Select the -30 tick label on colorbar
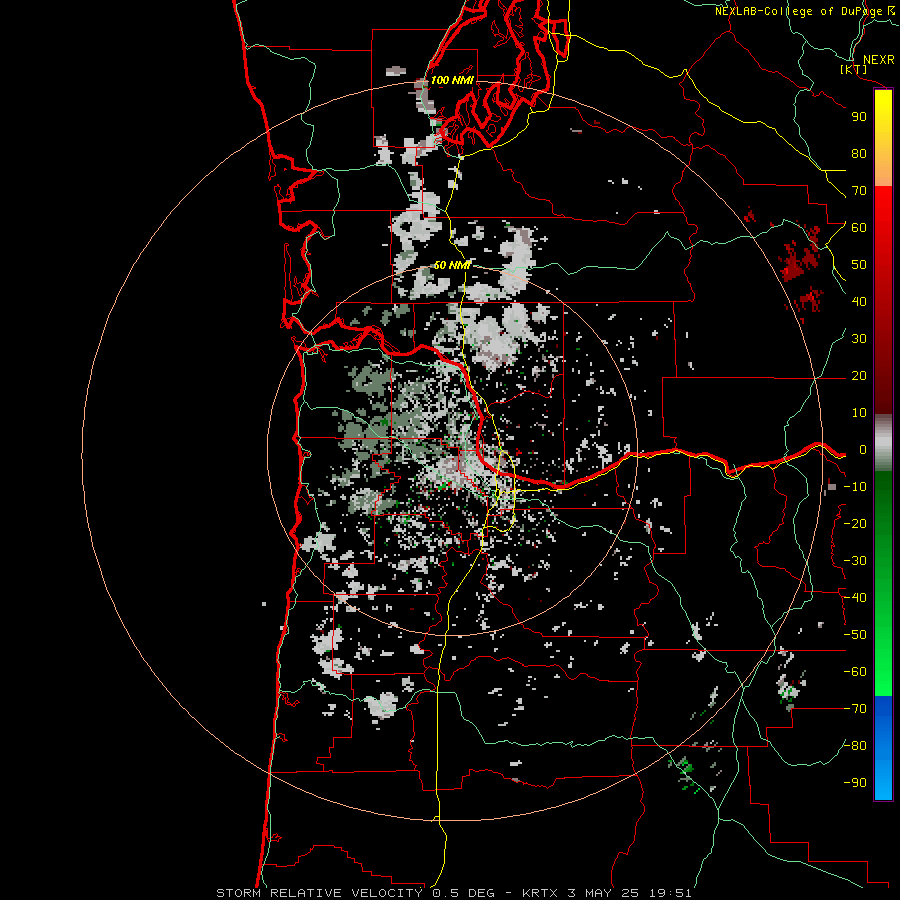 tap(855, 561)
